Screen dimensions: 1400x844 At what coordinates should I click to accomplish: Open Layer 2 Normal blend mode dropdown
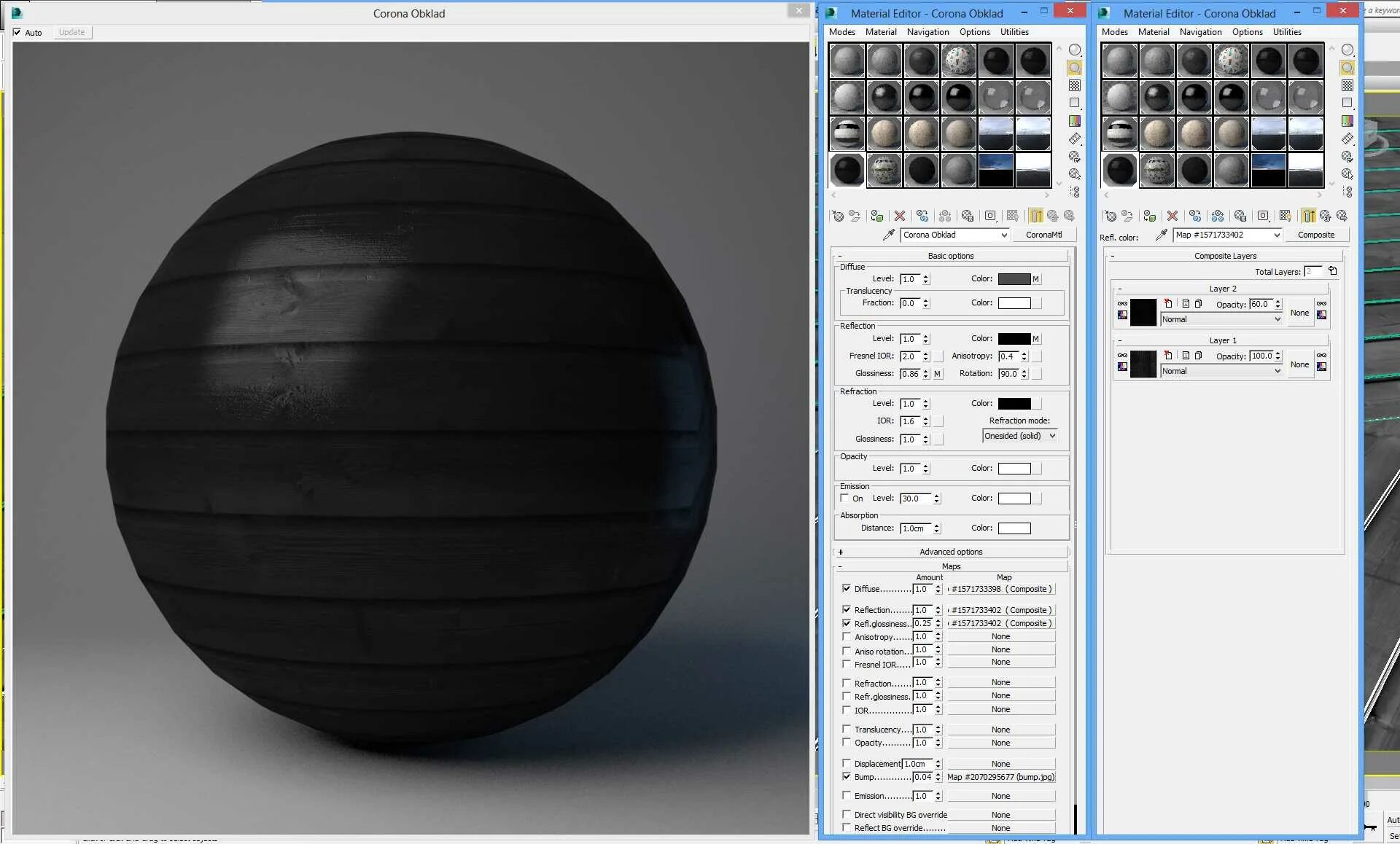pyautogui.click(x=1221, y=319)
